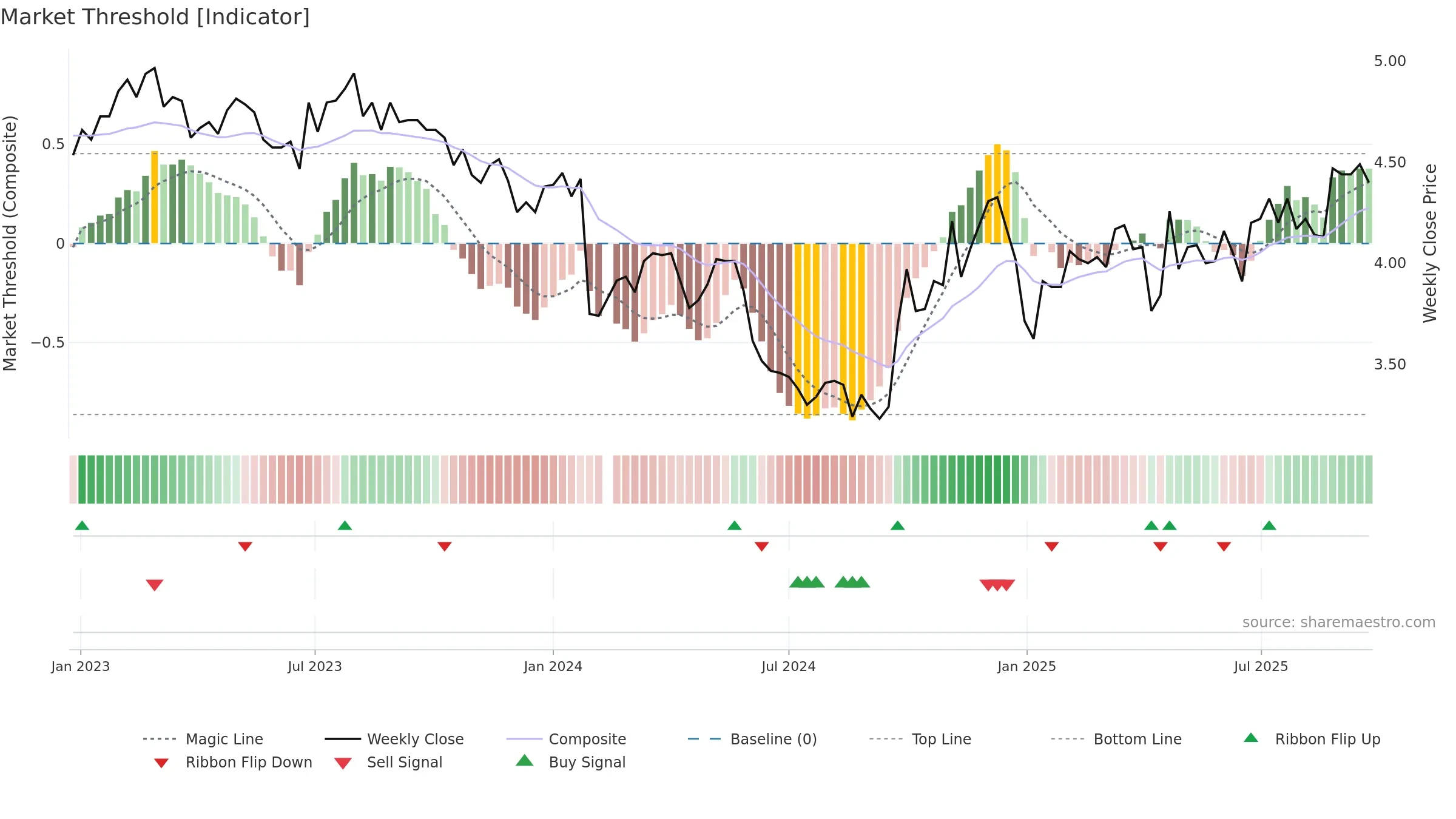Viewport: 1456px width, 819px height.
Task: Click the 5.00 price axis label
Action: pyautogui.click(x=1390, y=61)
